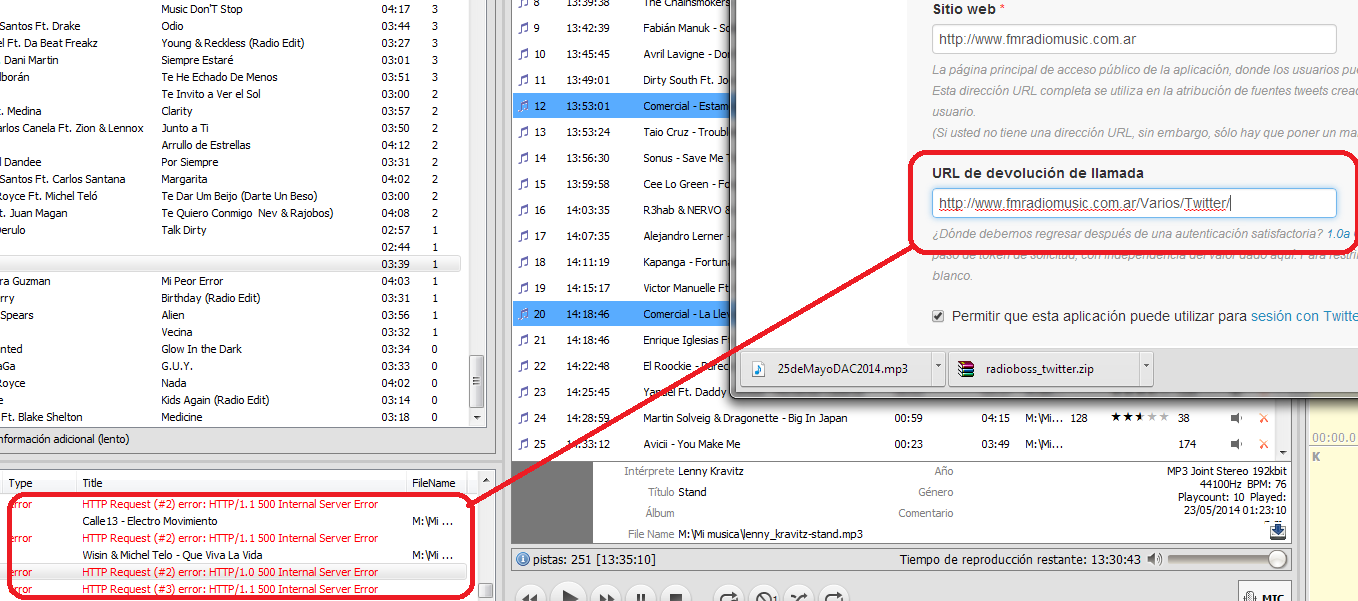The height and width of the screenshot is (601, 1358).
Task: Click the speaker icon on the Big In Japan row
Action: (1236, 418)
